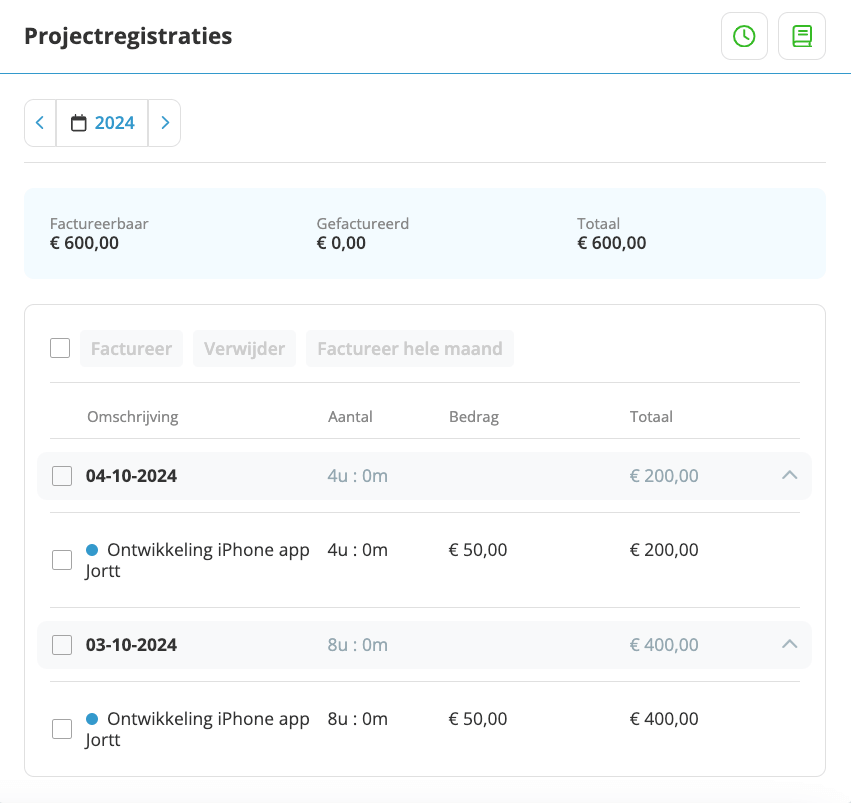Viewport: 851px width, 803px height.
Task: Click Factureerbaar € 600,00 summary
Action: 99,233
